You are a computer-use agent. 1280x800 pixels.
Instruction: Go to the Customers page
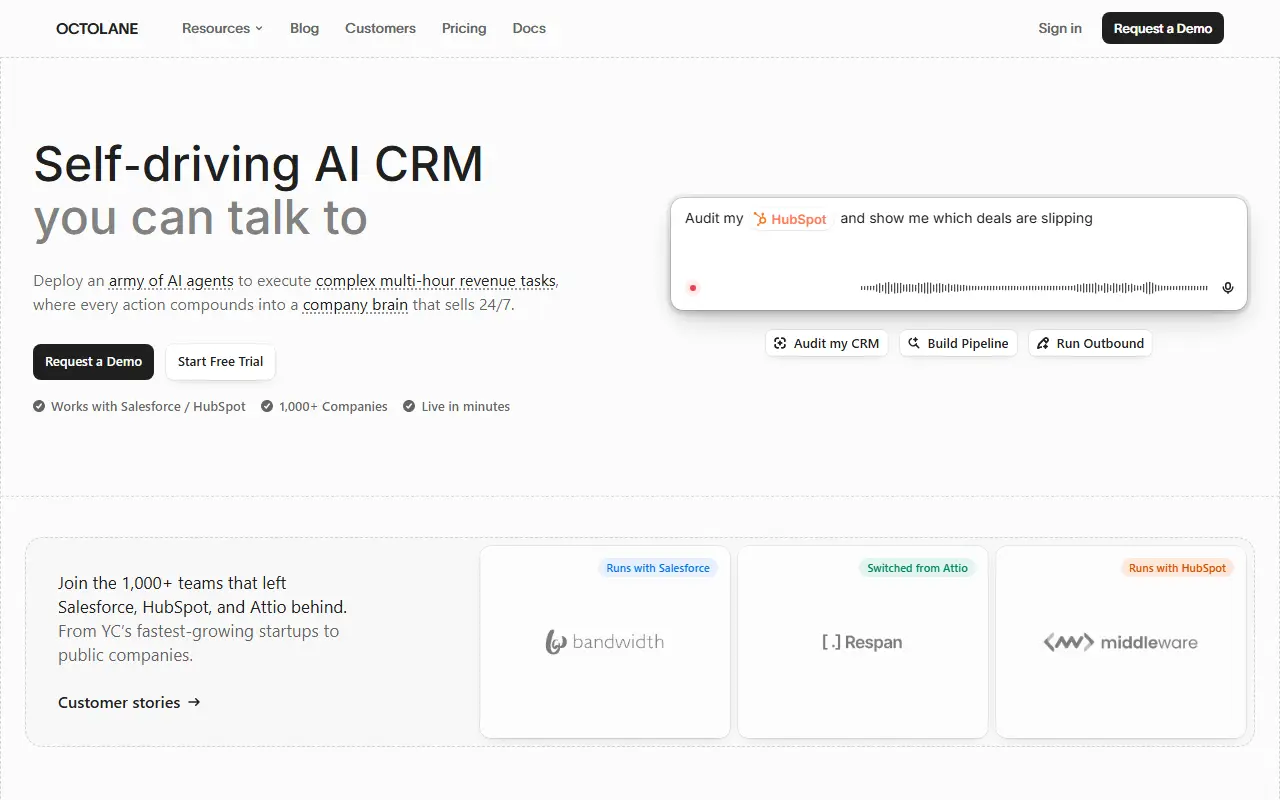380,28
